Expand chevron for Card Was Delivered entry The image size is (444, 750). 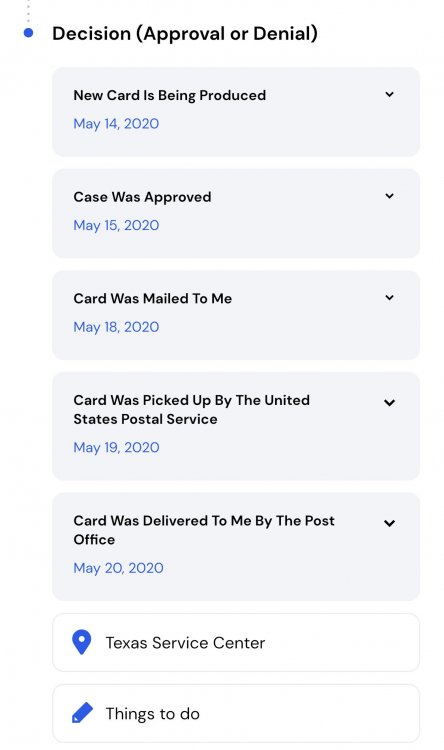[x=389, y=523]
